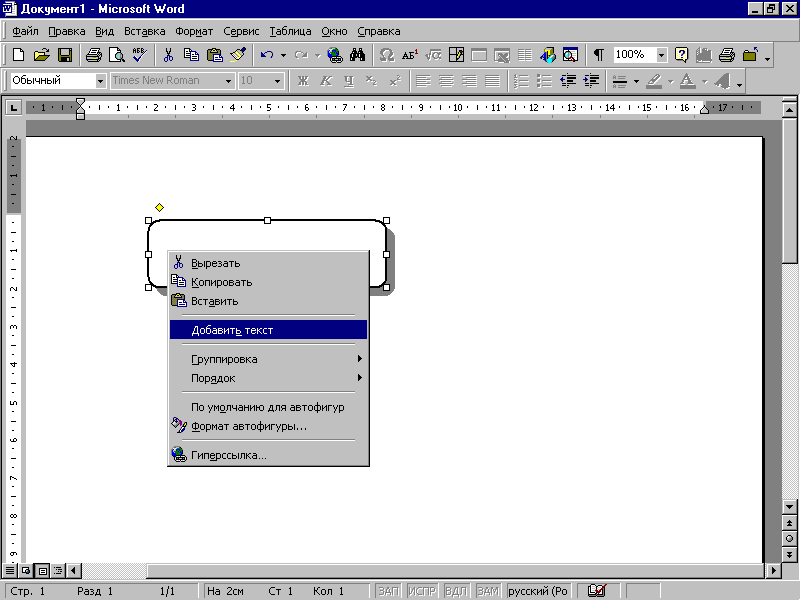
Task: Open the Times New Roman font dropdown
Action: pos(229,81)
